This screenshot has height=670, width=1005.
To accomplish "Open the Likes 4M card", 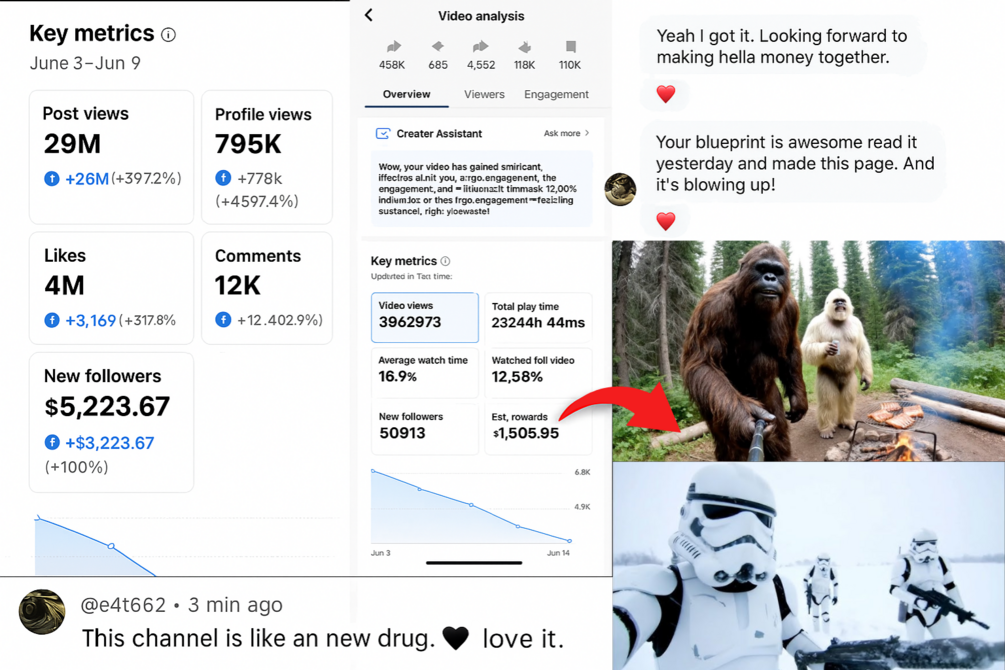I will pyautogui.click(x=112, y=289).
